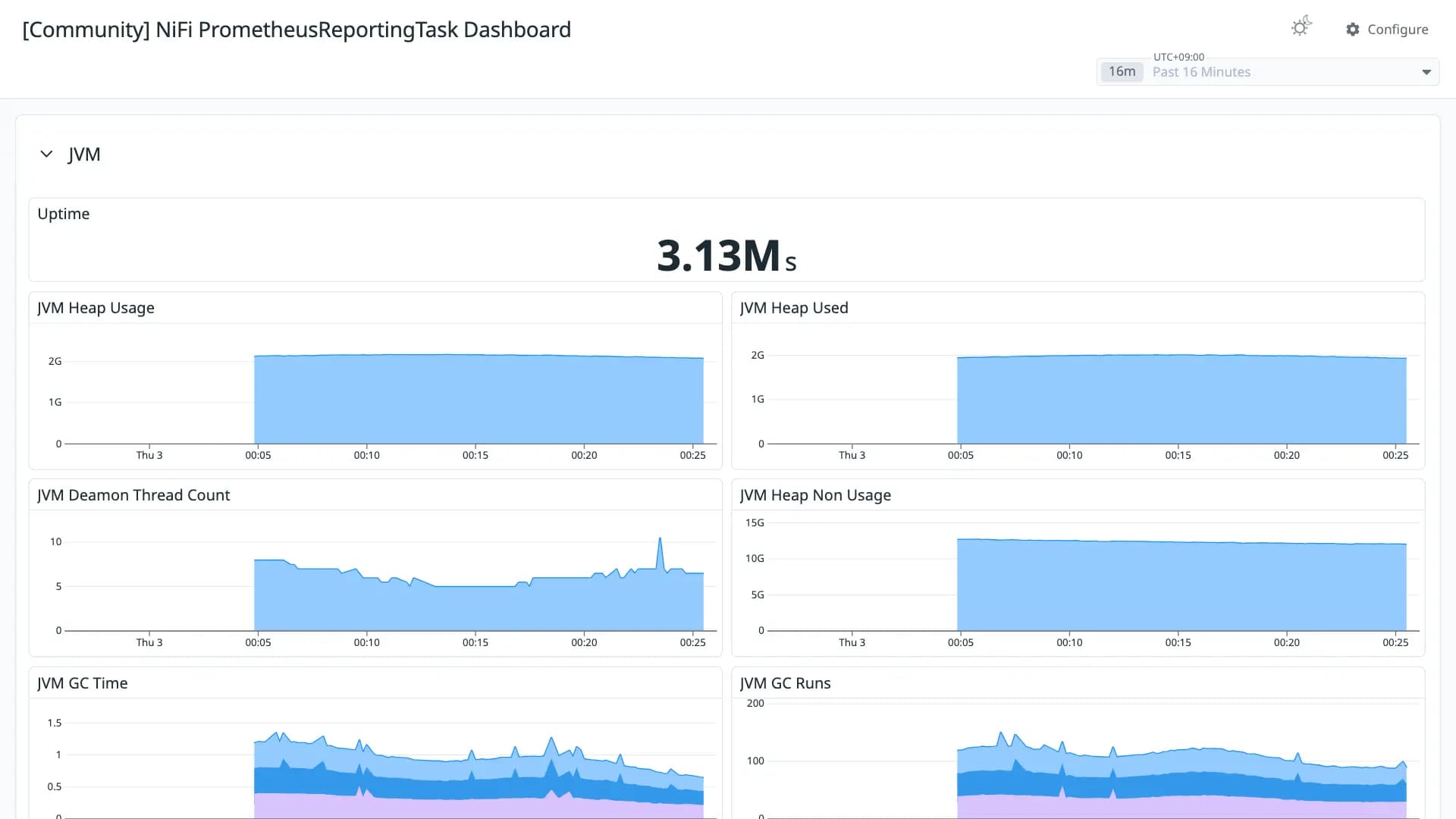Click the 00:15 tick in JVM Heap Usage
Viewport: 1456px width, 819px height.
tap(475, 455)
